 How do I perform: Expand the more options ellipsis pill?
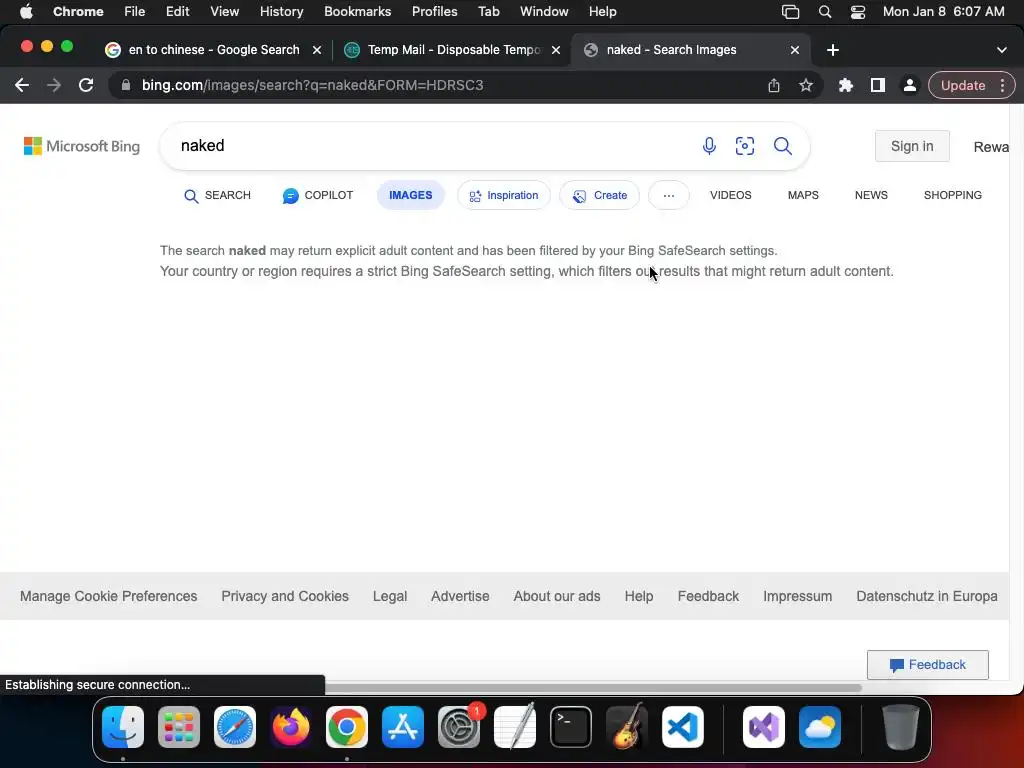pyautogui.click(x=668, y=195)
